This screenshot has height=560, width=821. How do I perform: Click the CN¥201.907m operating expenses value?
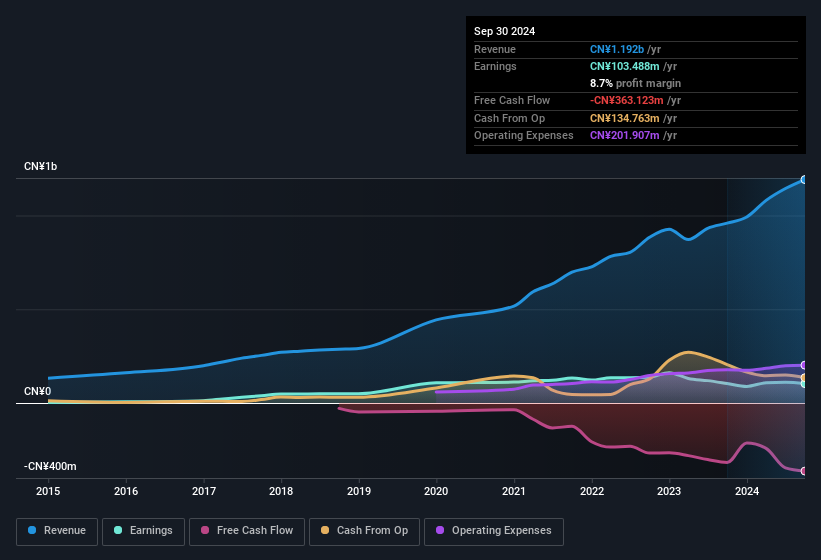pos(625,136)
